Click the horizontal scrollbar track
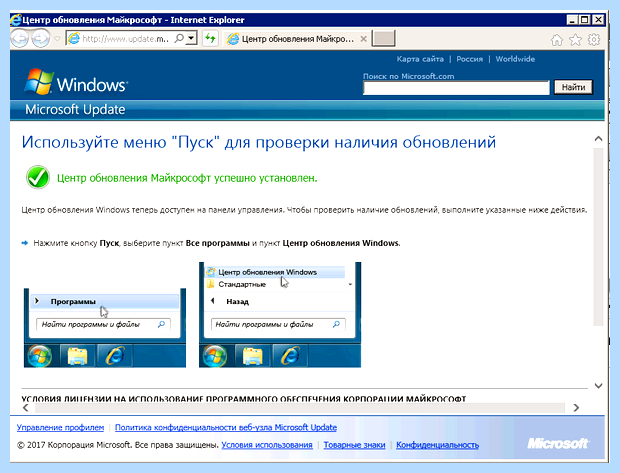 pos(300,408)
